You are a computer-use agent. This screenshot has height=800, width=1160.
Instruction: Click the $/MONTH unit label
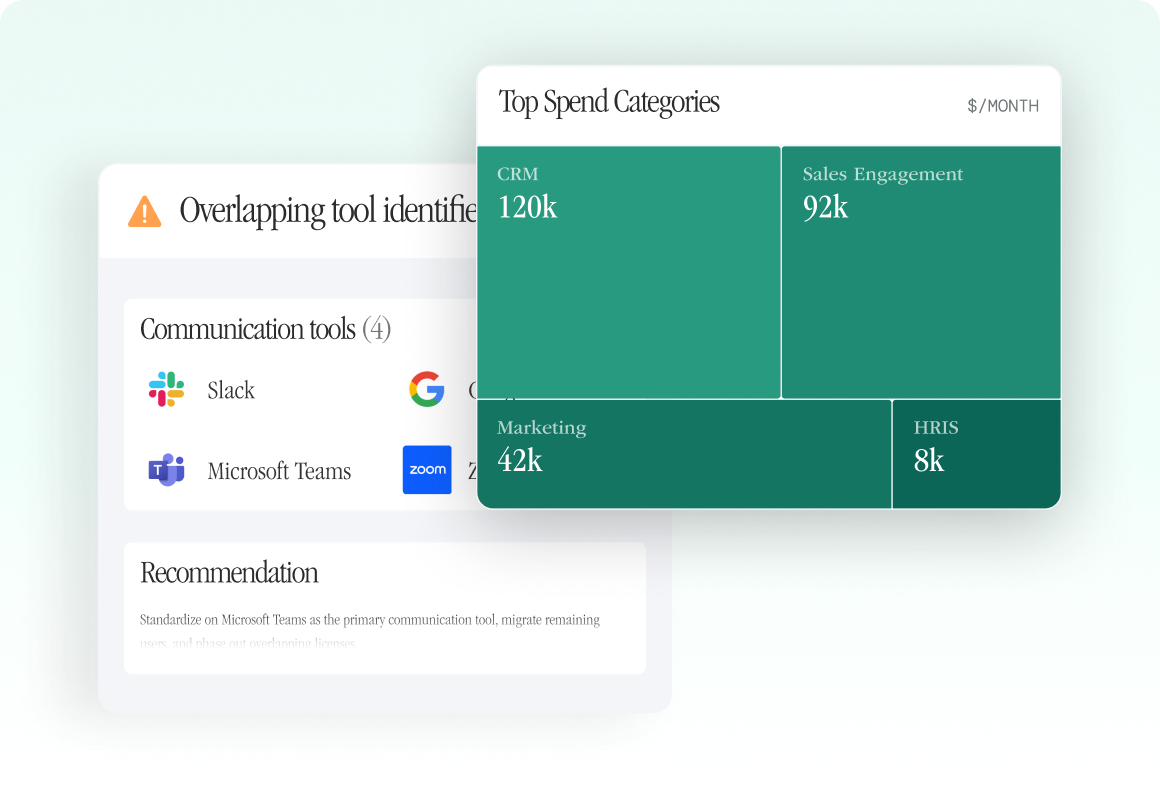(1002, 106)
